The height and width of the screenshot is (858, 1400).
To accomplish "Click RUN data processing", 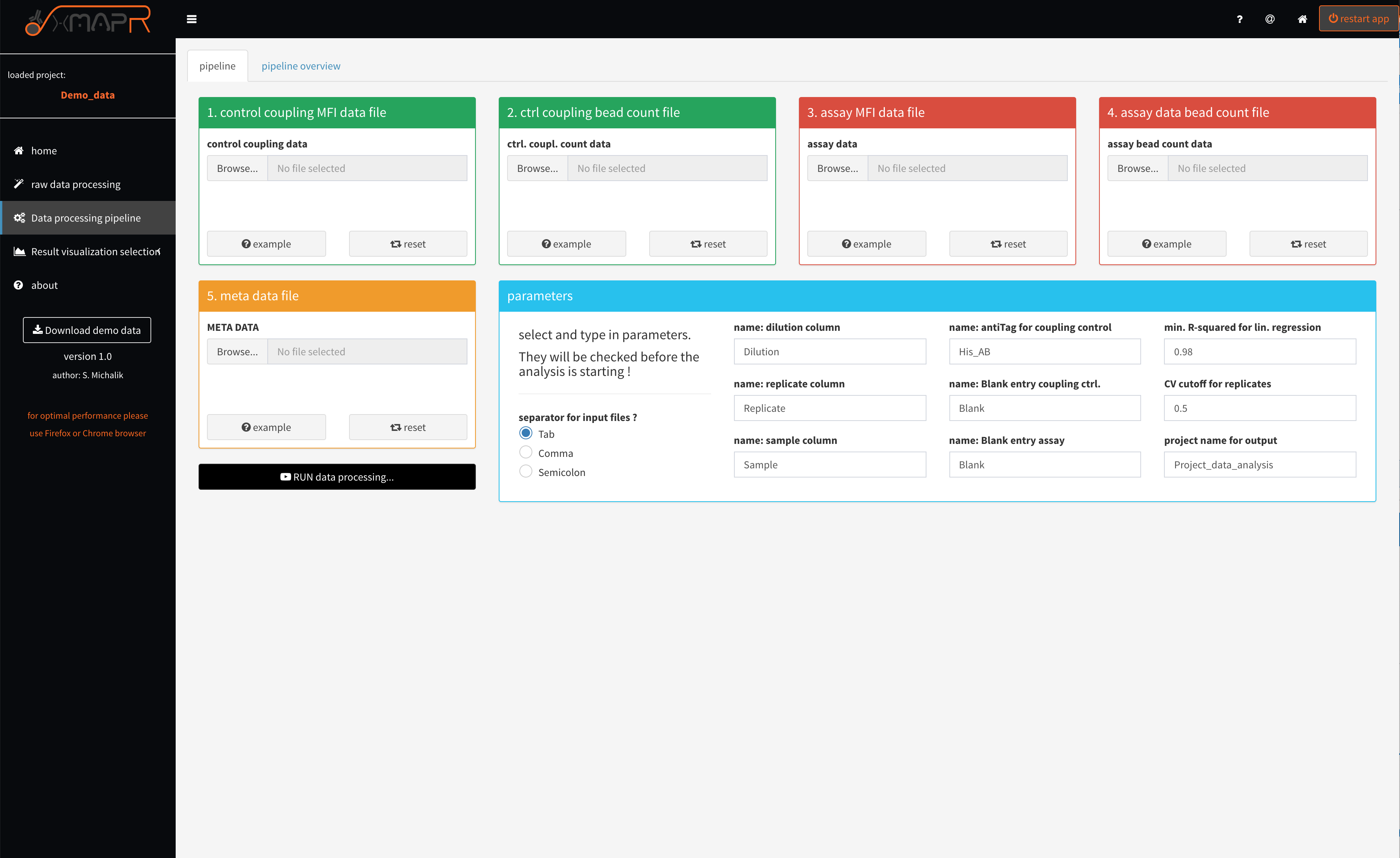I will click(x=337, y=476).
